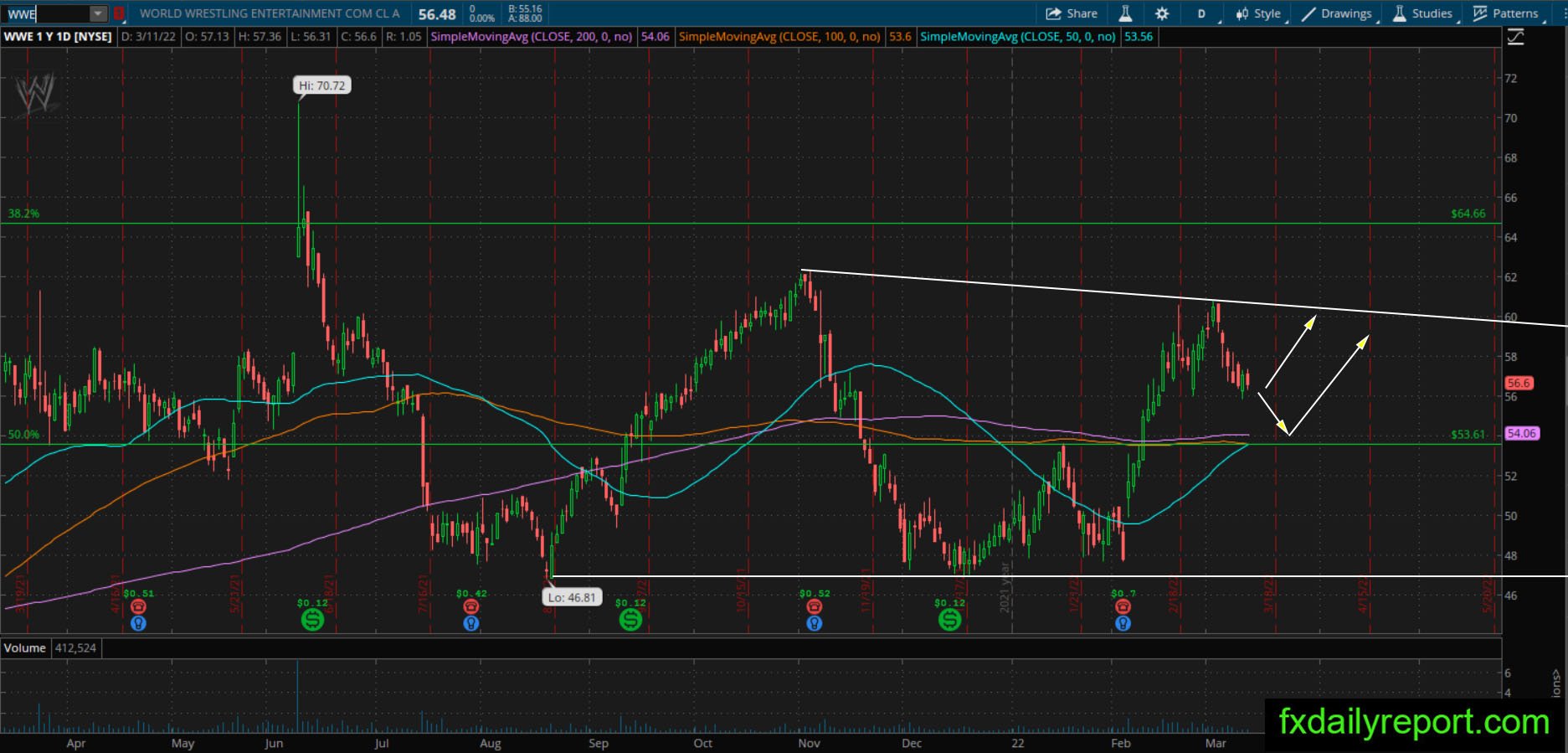Open the Patterns menu
Screen dimensions: 1568x753
(x=1506, y=13)
